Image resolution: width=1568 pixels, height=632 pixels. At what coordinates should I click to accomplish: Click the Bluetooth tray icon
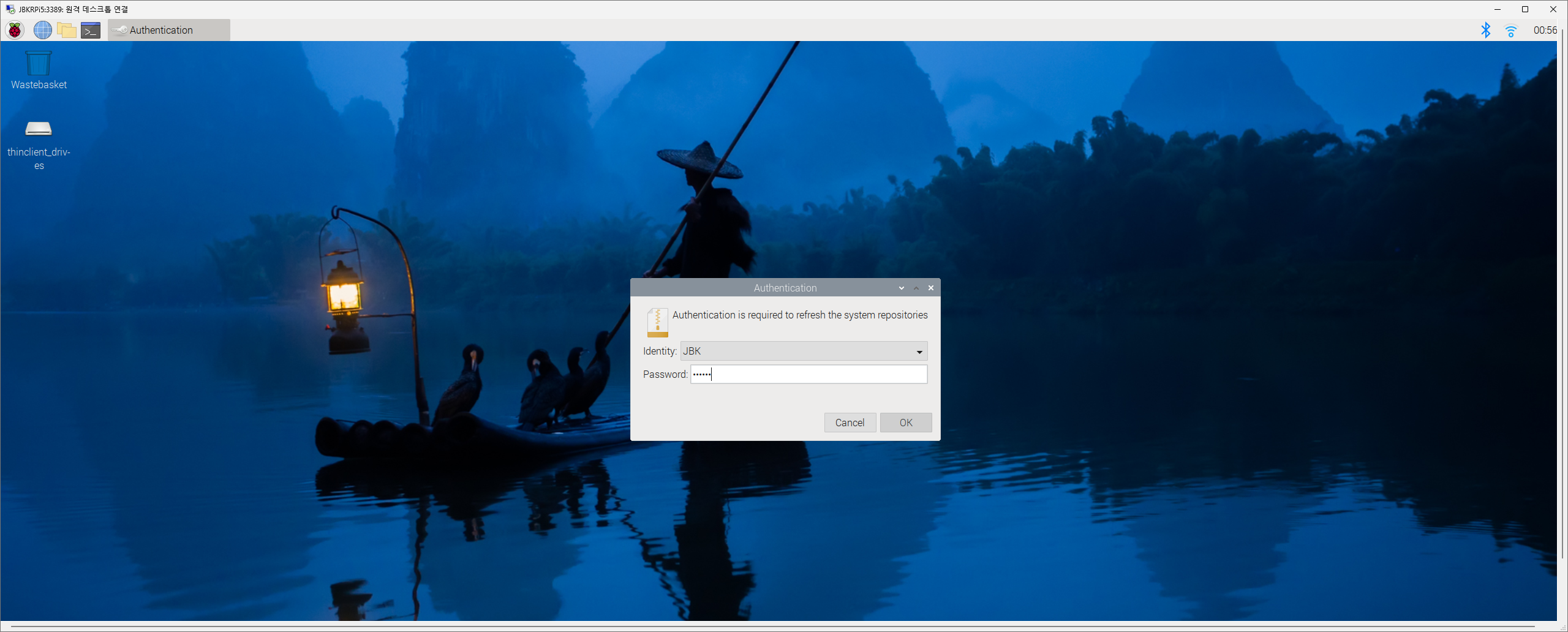click(x=1485, y=30)
